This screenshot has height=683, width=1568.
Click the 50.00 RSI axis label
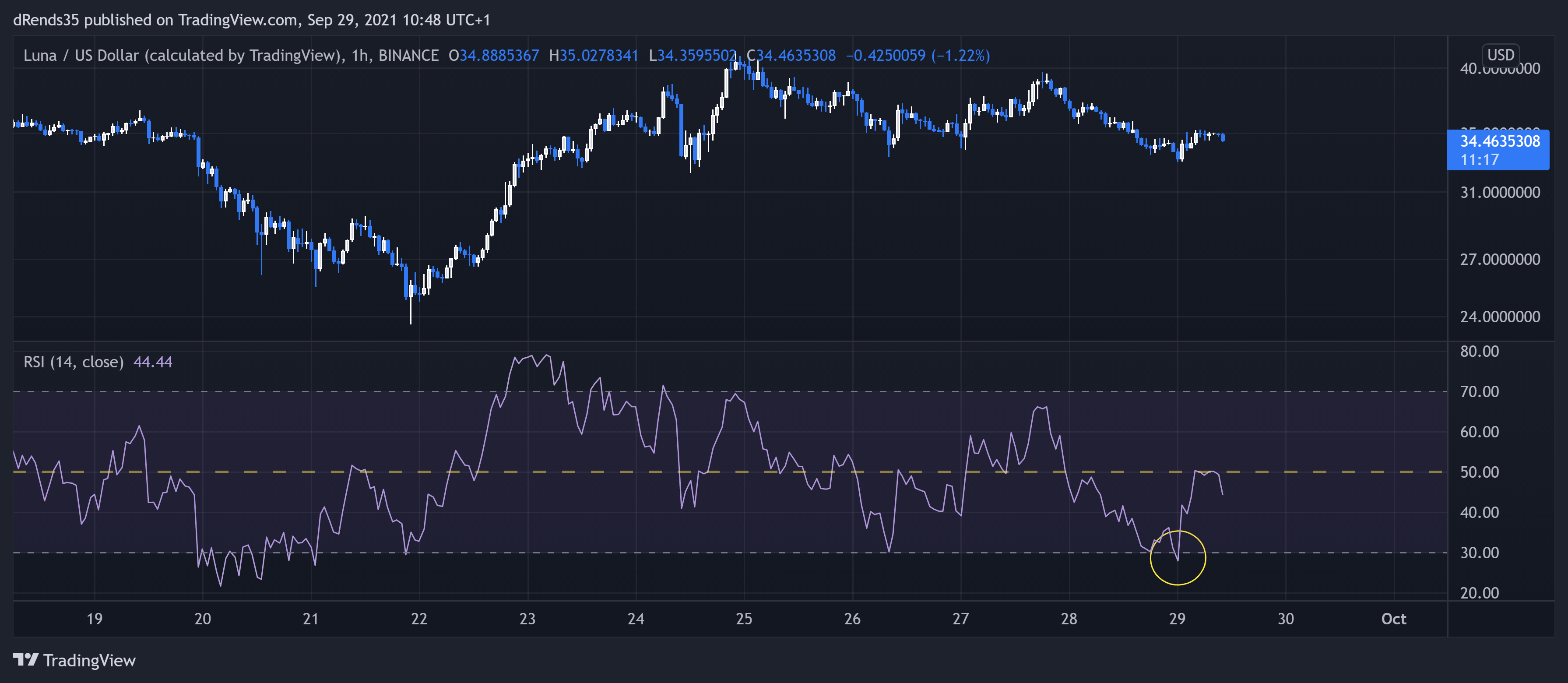coord(1479,472)
